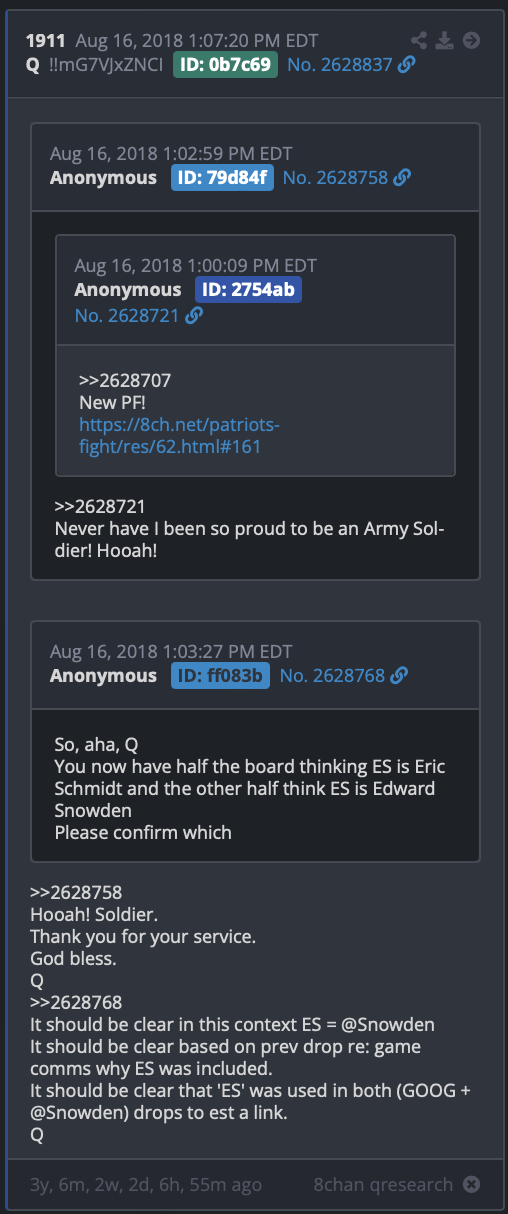Image resolution: width=508 pixels, height=1214 pixels.
Task: Open post link No. 2628837
Action: pos(339,64)
